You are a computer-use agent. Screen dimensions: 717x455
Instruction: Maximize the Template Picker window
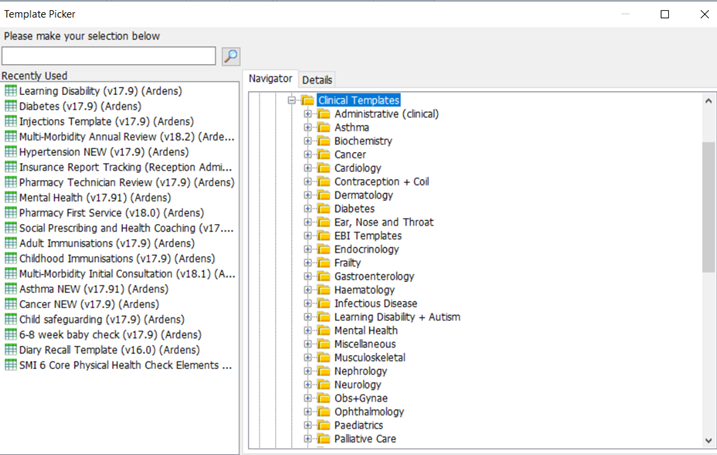tap(665, 14)
